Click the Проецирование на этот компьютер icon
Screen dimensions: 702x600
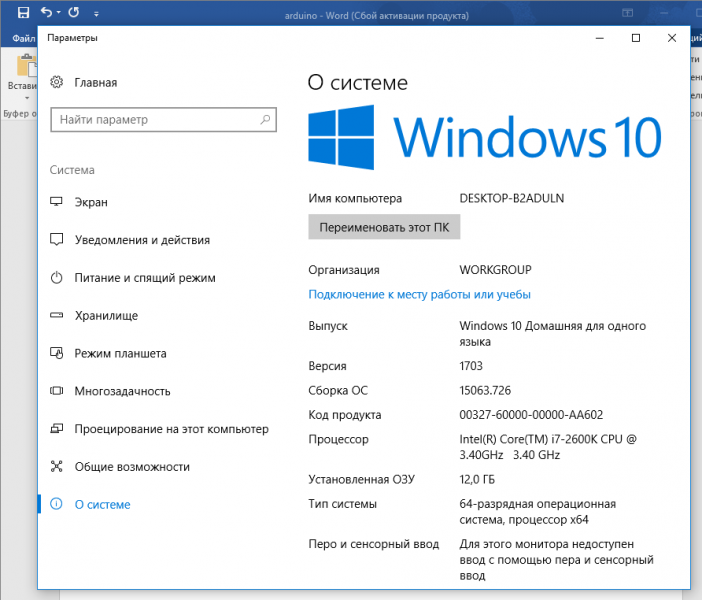pos(56,429)
